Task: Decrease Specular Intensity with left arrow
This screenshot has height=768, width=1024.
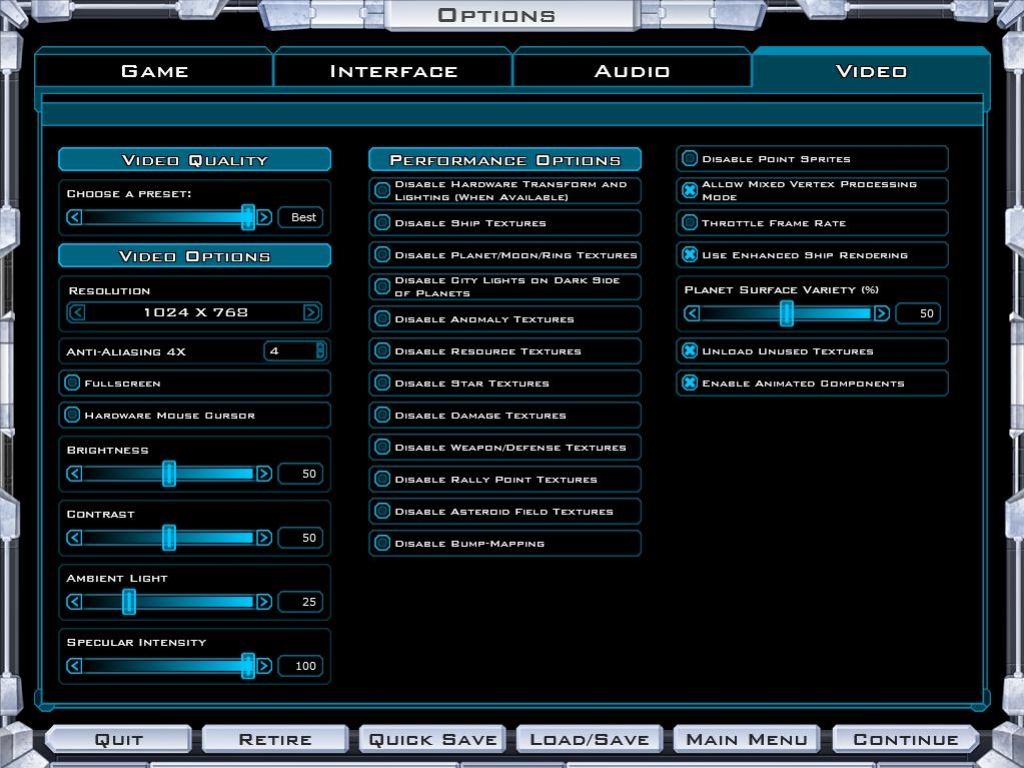Action: 74,665
